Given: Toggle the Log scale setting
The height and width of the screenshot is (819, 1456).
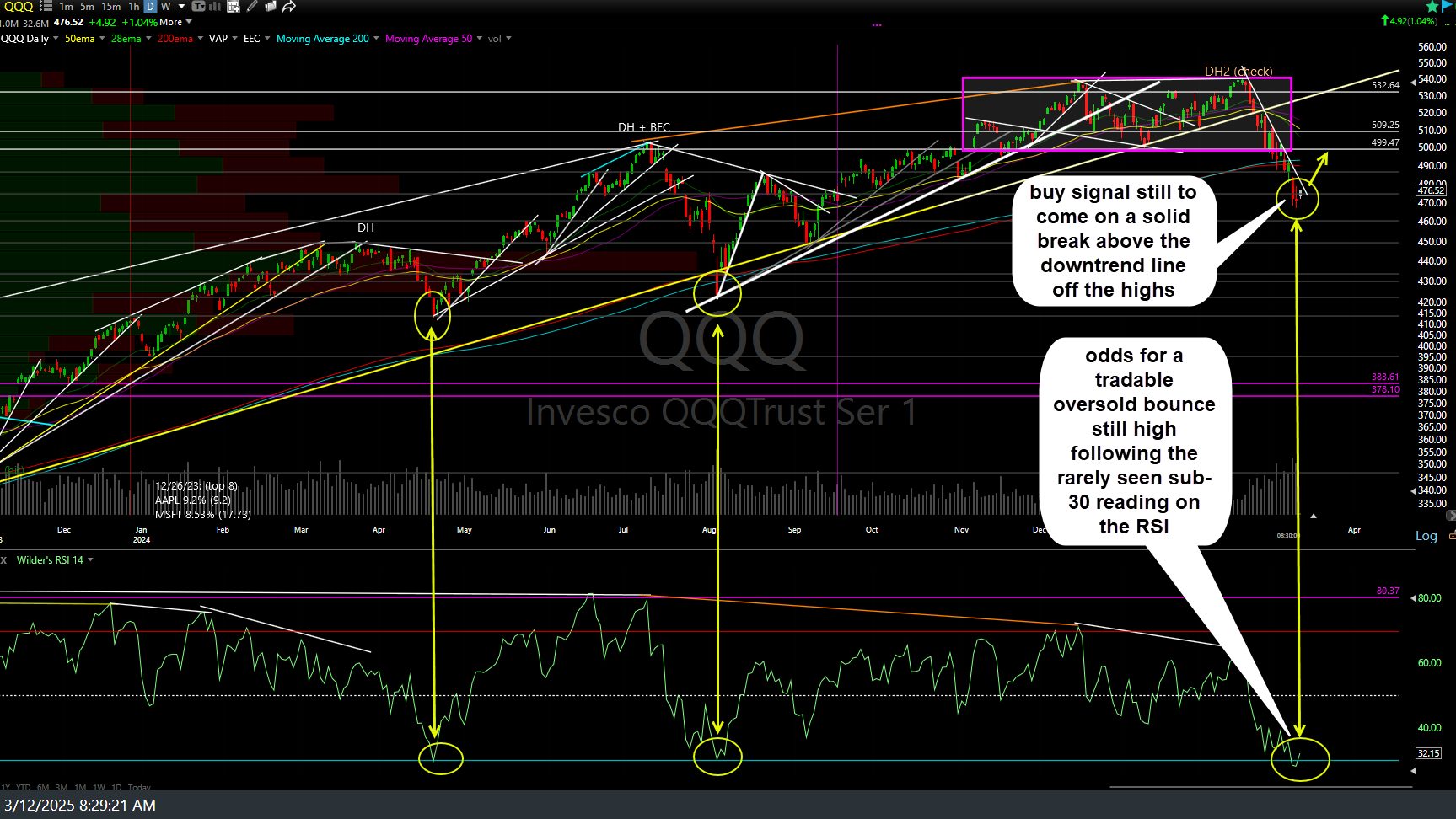Looking at the screenshot, I should (x=1426, y=536).
